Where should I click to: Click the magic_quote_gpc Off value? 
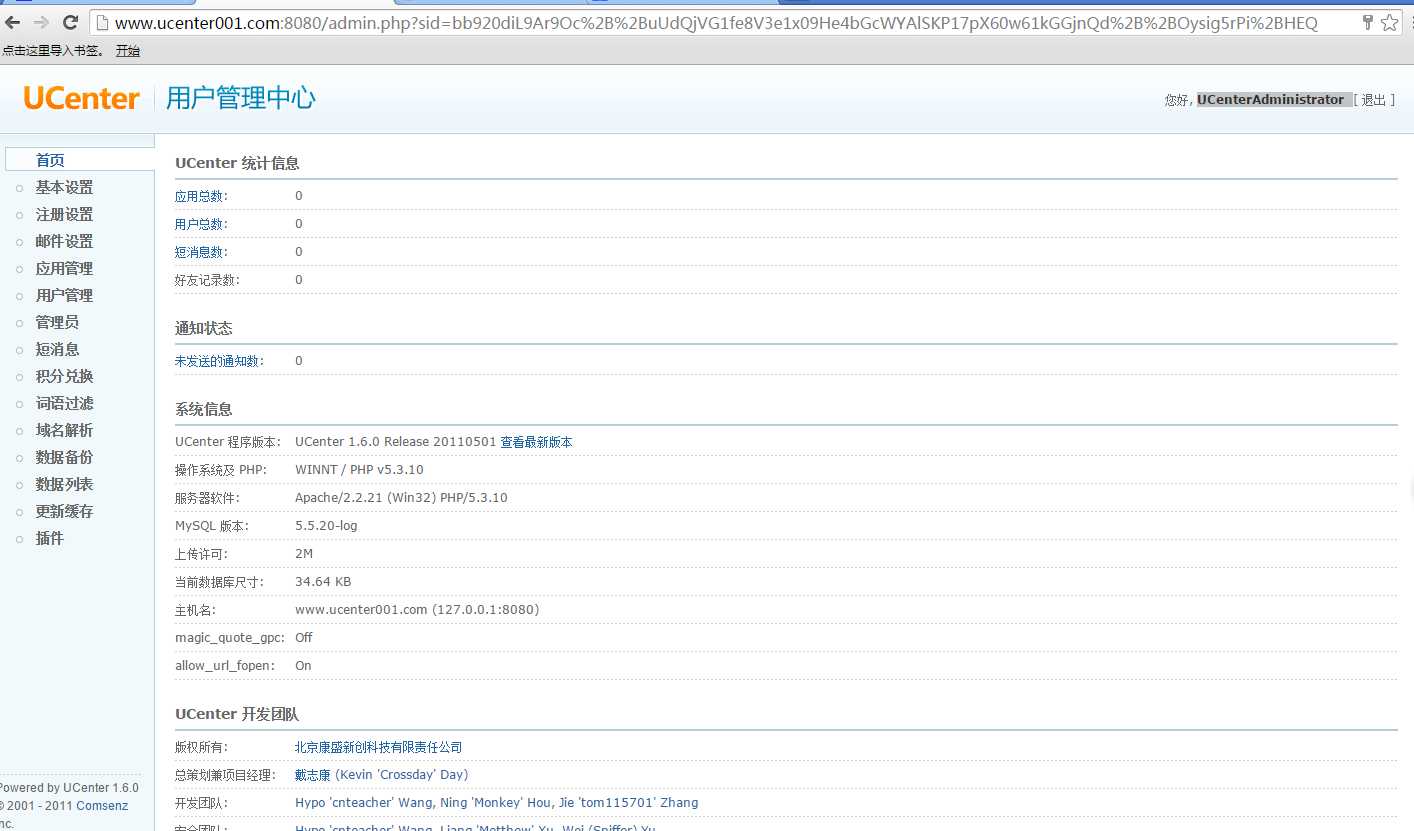(304, 638)
